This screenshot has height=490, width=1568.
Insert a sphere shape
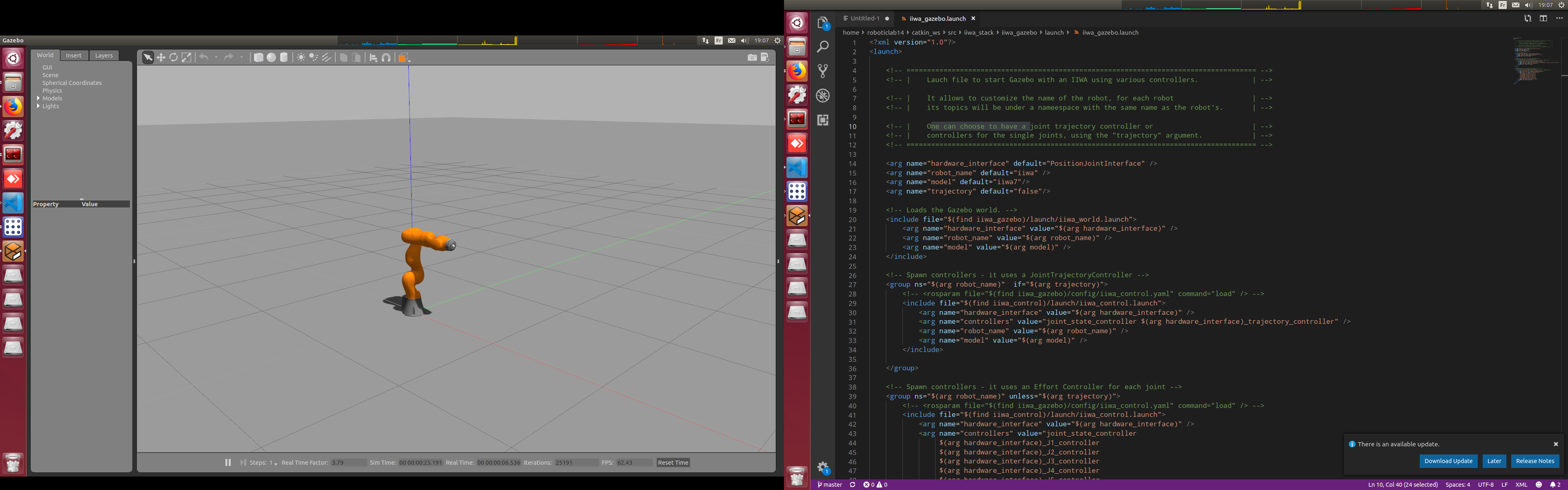[272, 57]
